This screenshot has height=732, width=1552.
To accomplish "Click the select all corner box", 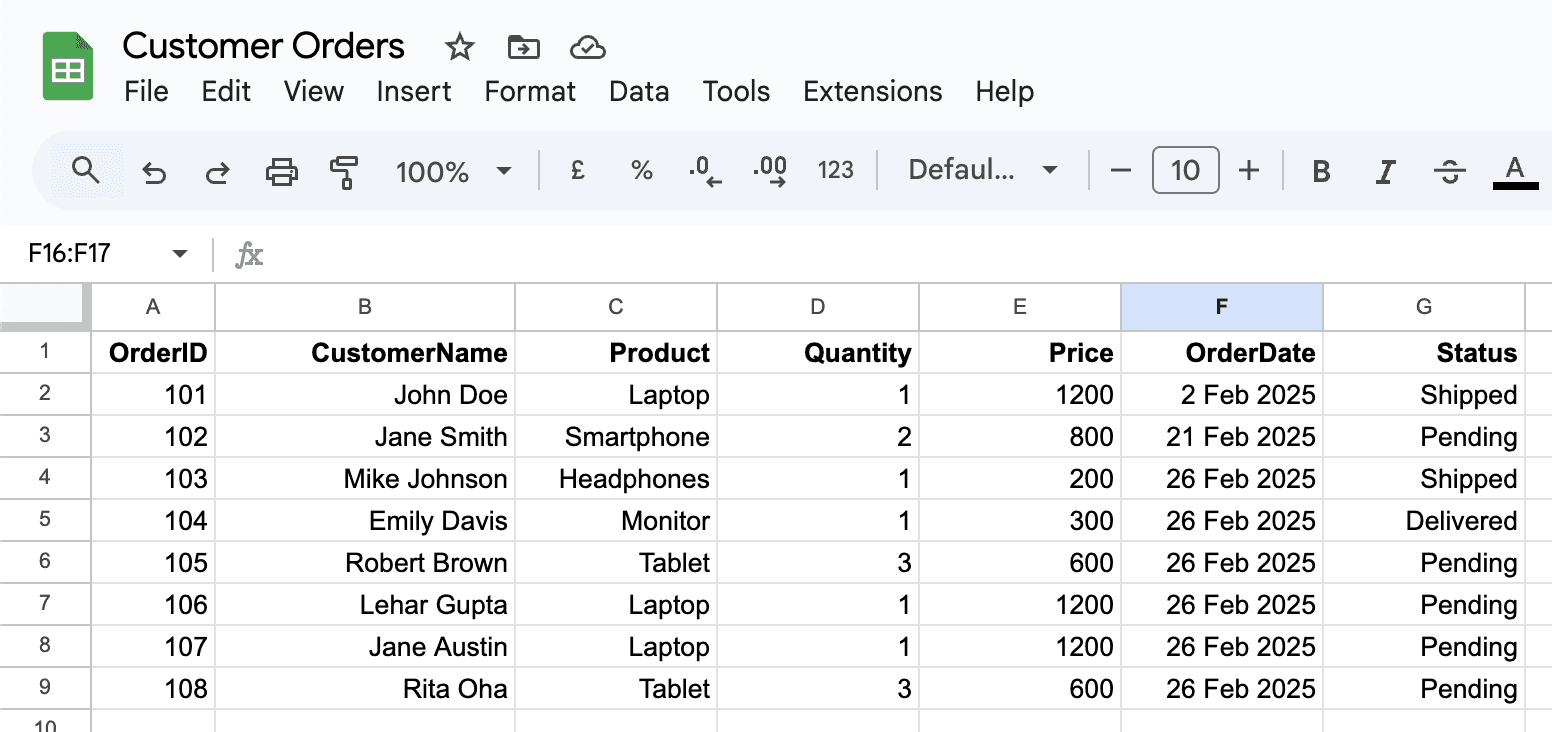I will pos(45,306).
